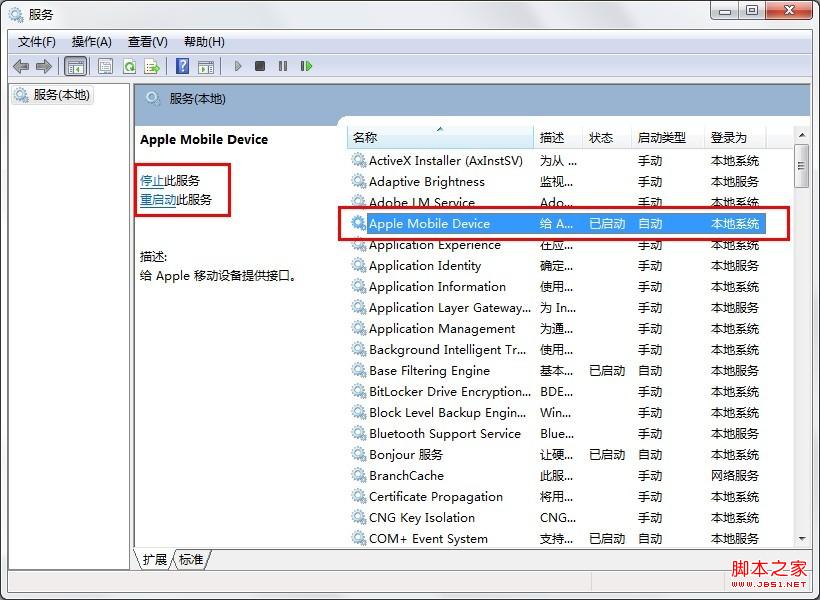The width and height of the screenshot is (820, 600).
Task: Click gear icon of ActiveX Installer service
Action: tap(359, 160)
